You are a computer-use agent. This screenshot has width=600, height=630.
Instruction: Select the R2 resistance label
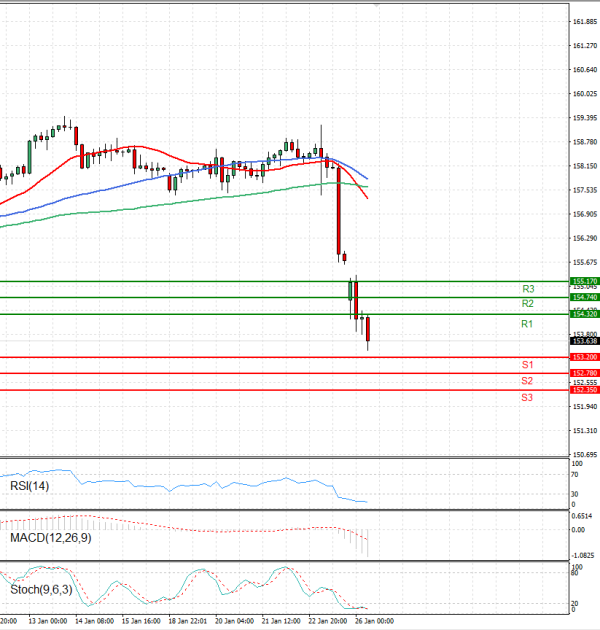(x=528, y=304)
